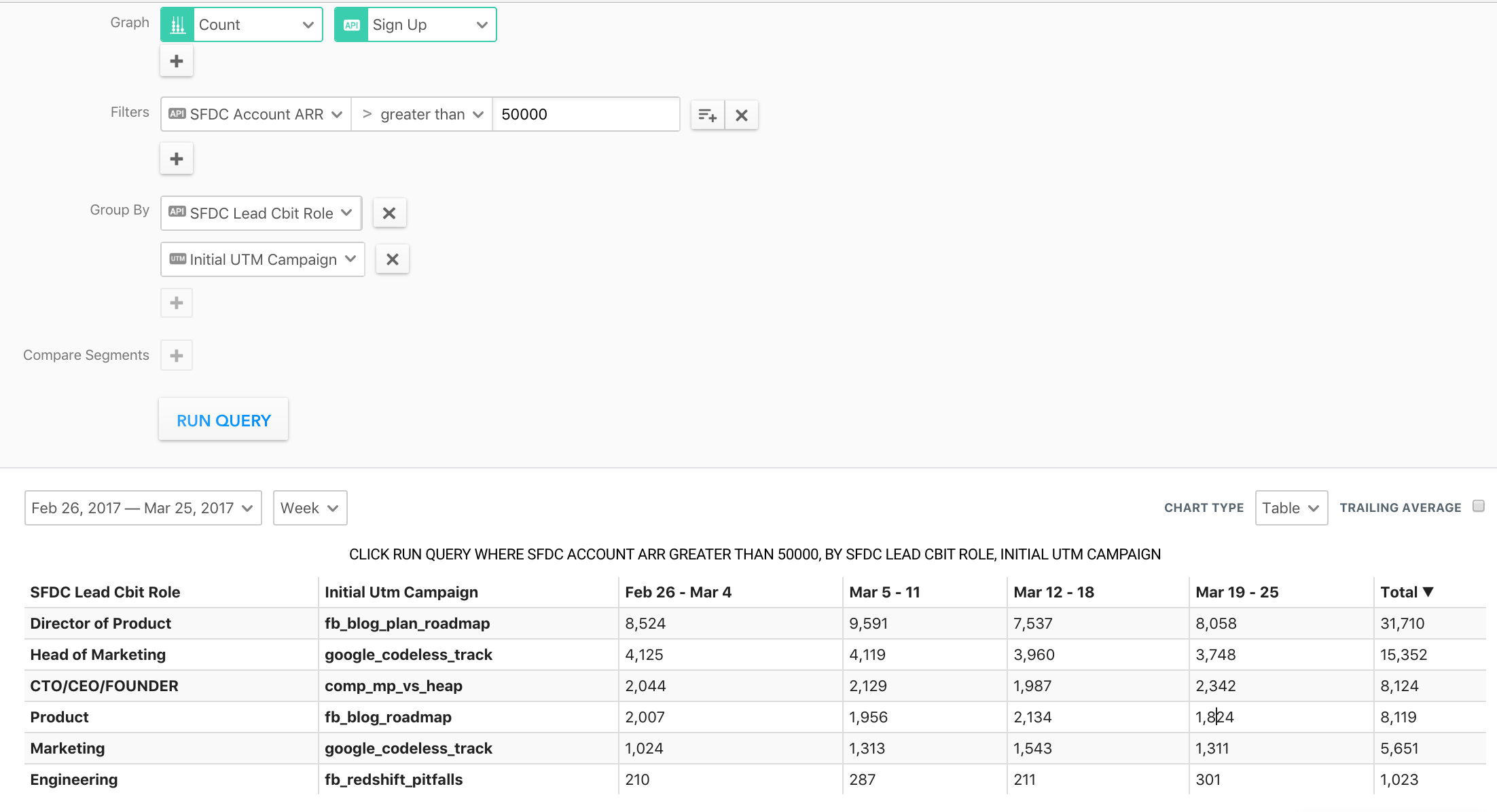Image resolution: width=1497 pixels, height=812 pixels.
Task: Toggle the Trailing Average checkbox
Action: [x=1479, y=506]
